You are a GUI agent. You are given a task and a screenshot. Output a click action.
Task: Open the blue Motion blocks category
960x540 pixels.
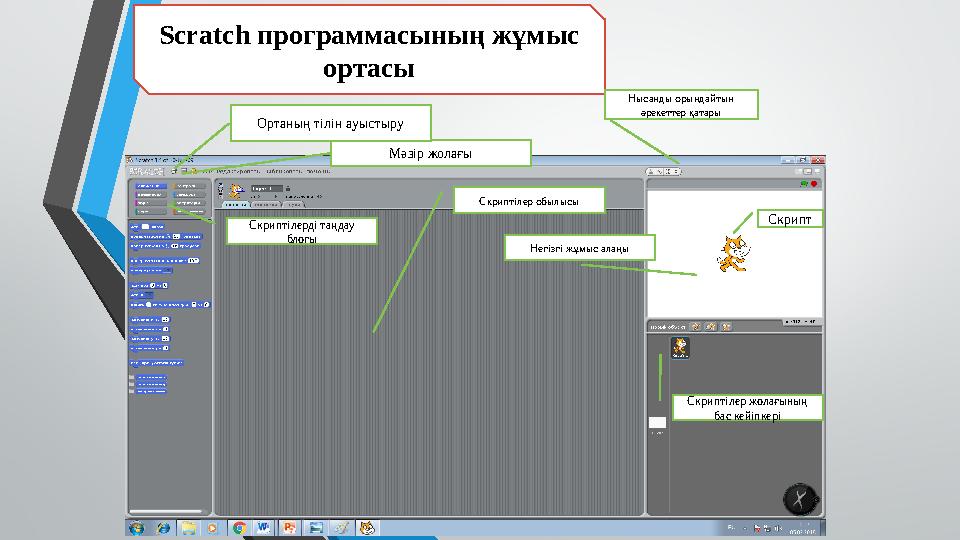151,186
